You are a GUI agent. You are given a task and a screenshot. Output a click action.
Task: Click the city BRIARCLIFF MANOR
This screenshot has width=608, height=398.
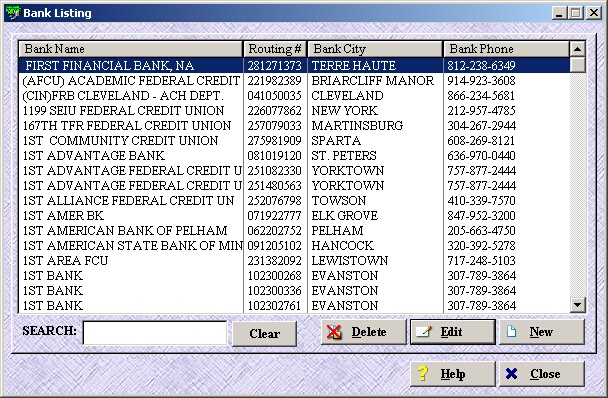[x=373, y=80]
